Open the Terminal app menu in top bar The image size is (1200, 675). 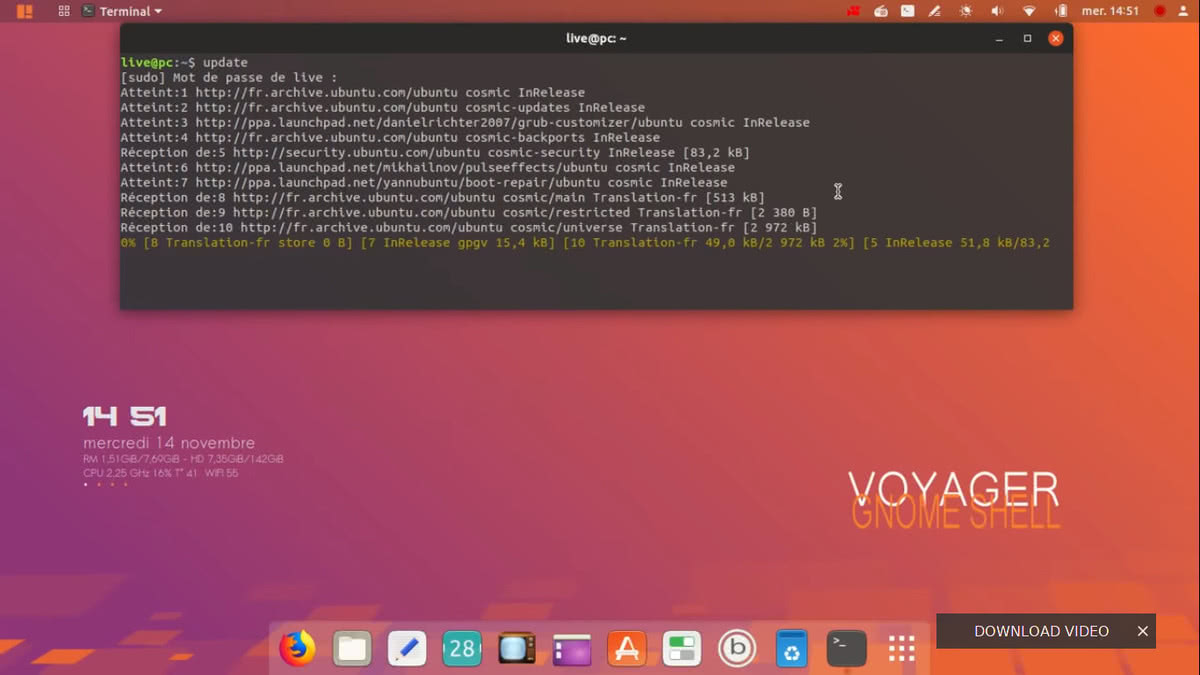click(x=121, y=11)
